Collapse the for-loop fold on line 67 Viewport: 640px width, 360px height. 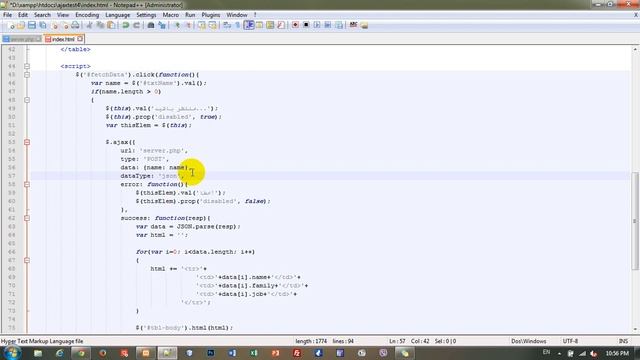(x=27, y=260)
